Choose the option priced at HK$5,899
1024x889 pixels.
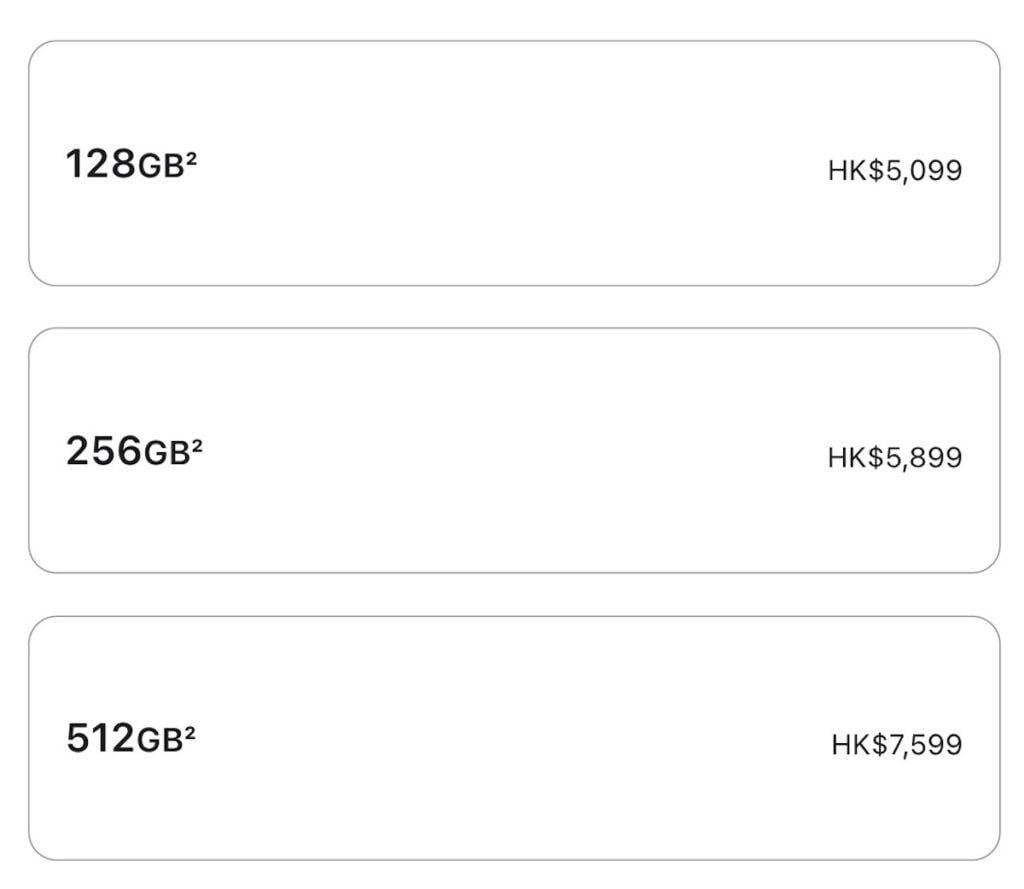click(x=513, y=451)
